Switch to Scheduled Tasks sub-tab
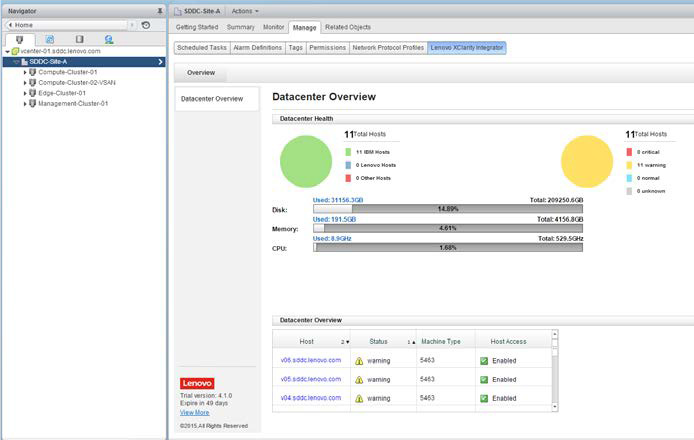The image size is (694, 440). 202,47
